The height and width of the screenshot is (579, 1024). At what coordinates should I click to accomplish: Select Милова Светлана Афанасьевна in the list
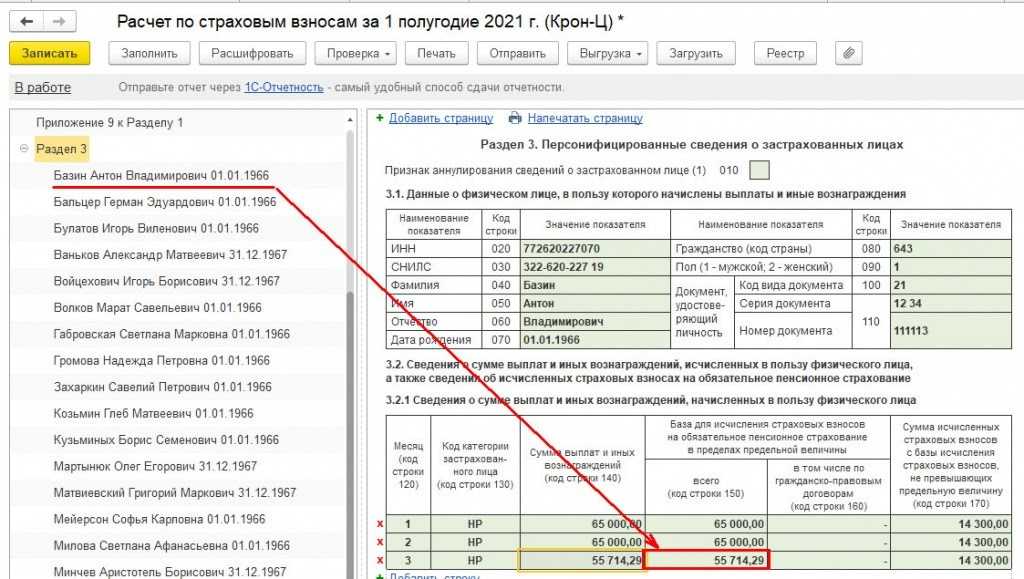click(x=172, y=546)
